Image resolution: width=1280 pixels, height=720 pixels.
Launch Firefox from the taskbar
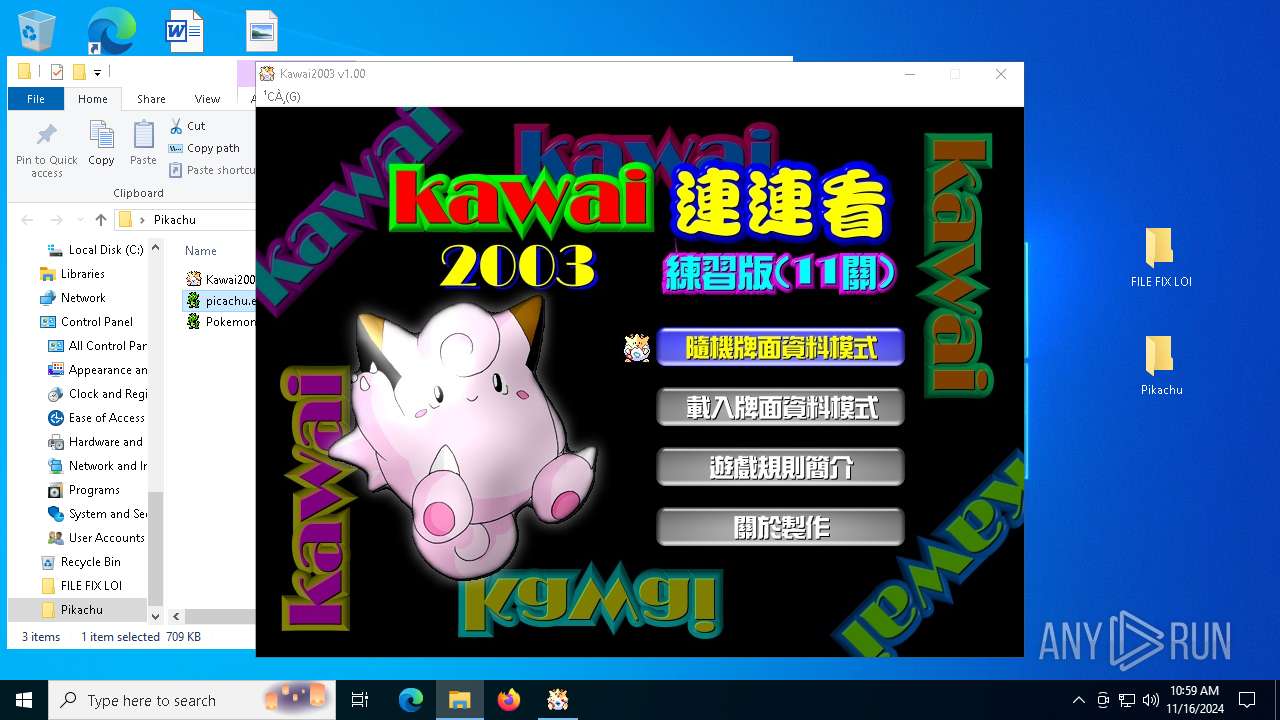[x=509, y=700]
